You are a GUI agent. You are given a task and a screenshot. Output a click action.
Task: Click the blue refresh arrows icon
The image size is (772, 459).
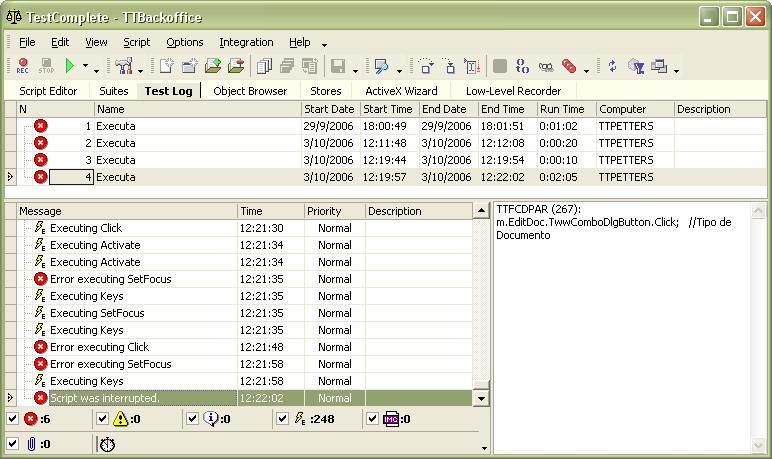pyautogui.click(x=612, y=66)
